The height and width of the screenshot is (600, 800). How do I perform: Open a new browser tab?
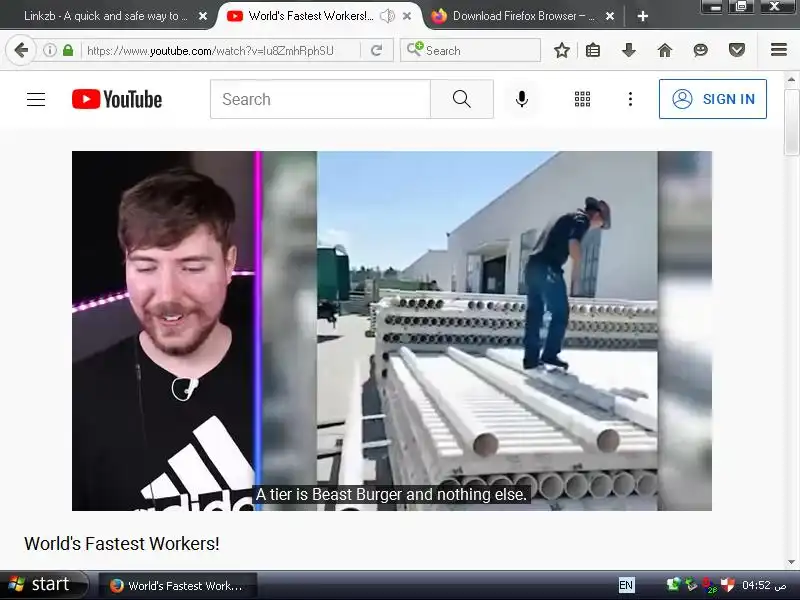coord(643,16)
